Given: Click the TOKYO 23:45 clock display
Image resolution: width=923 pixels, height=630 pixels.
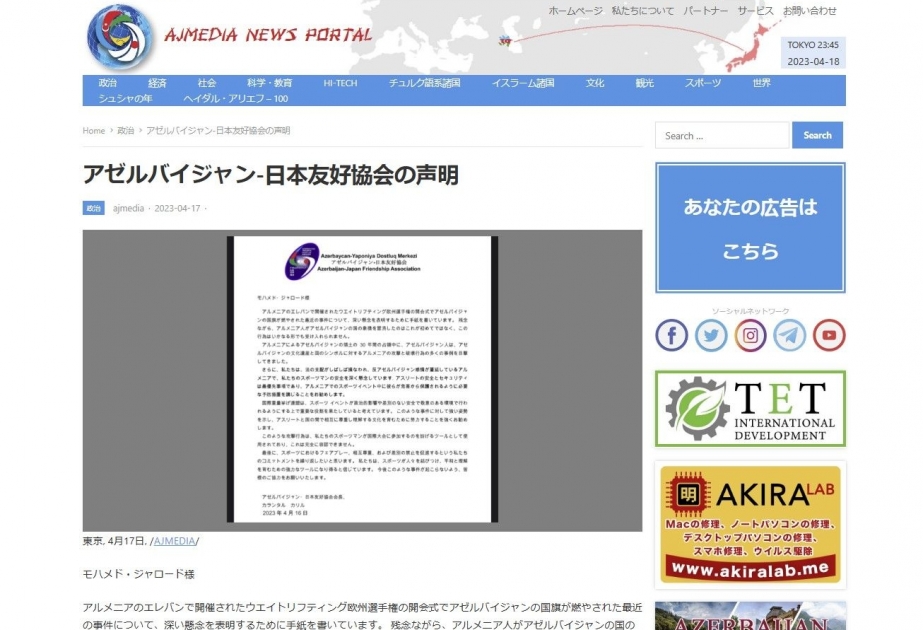Looking at the screenshot, I should click(x=813, y=45).
